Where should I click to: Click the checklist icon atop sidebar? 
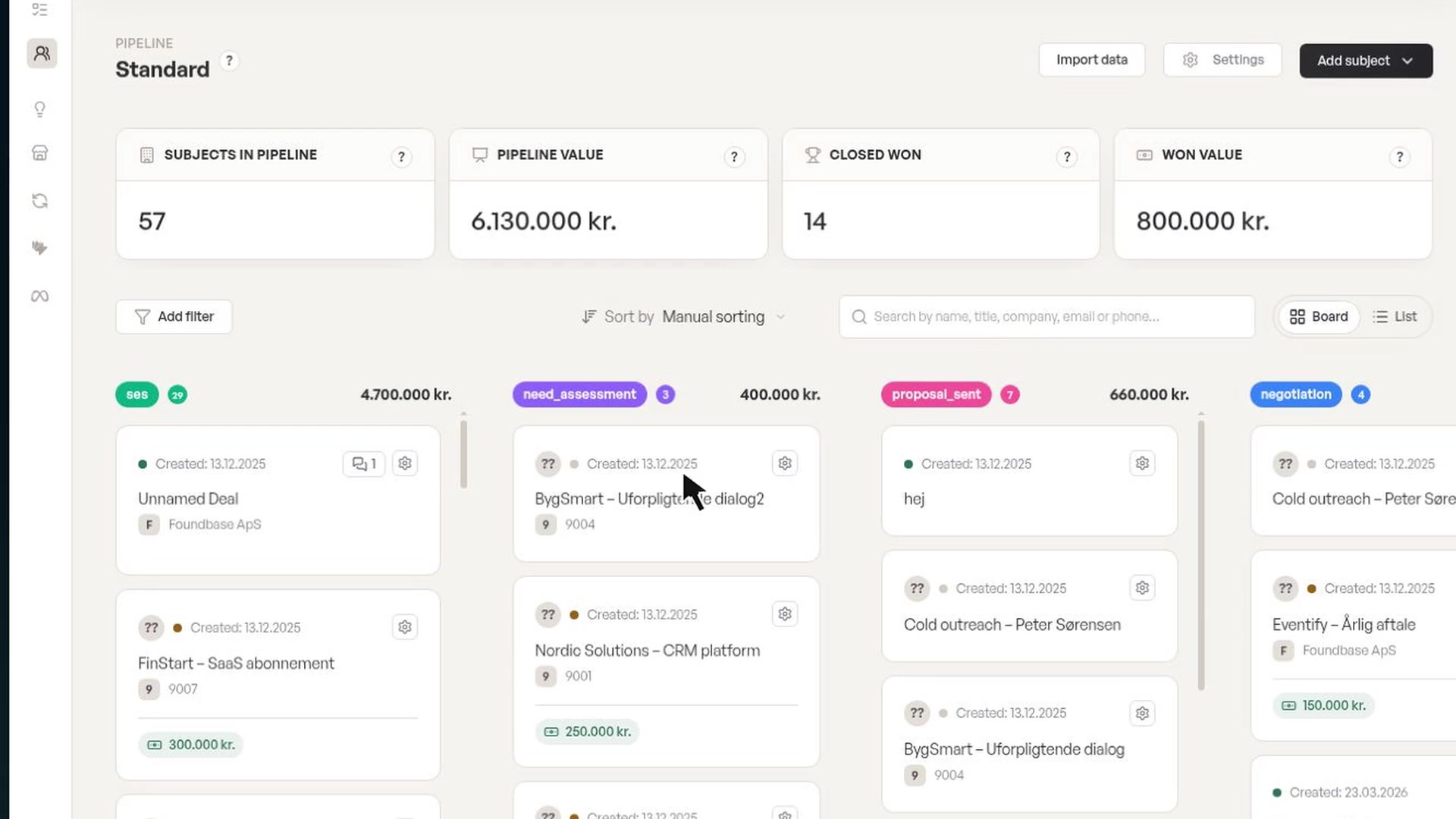(x=40, y=9)
